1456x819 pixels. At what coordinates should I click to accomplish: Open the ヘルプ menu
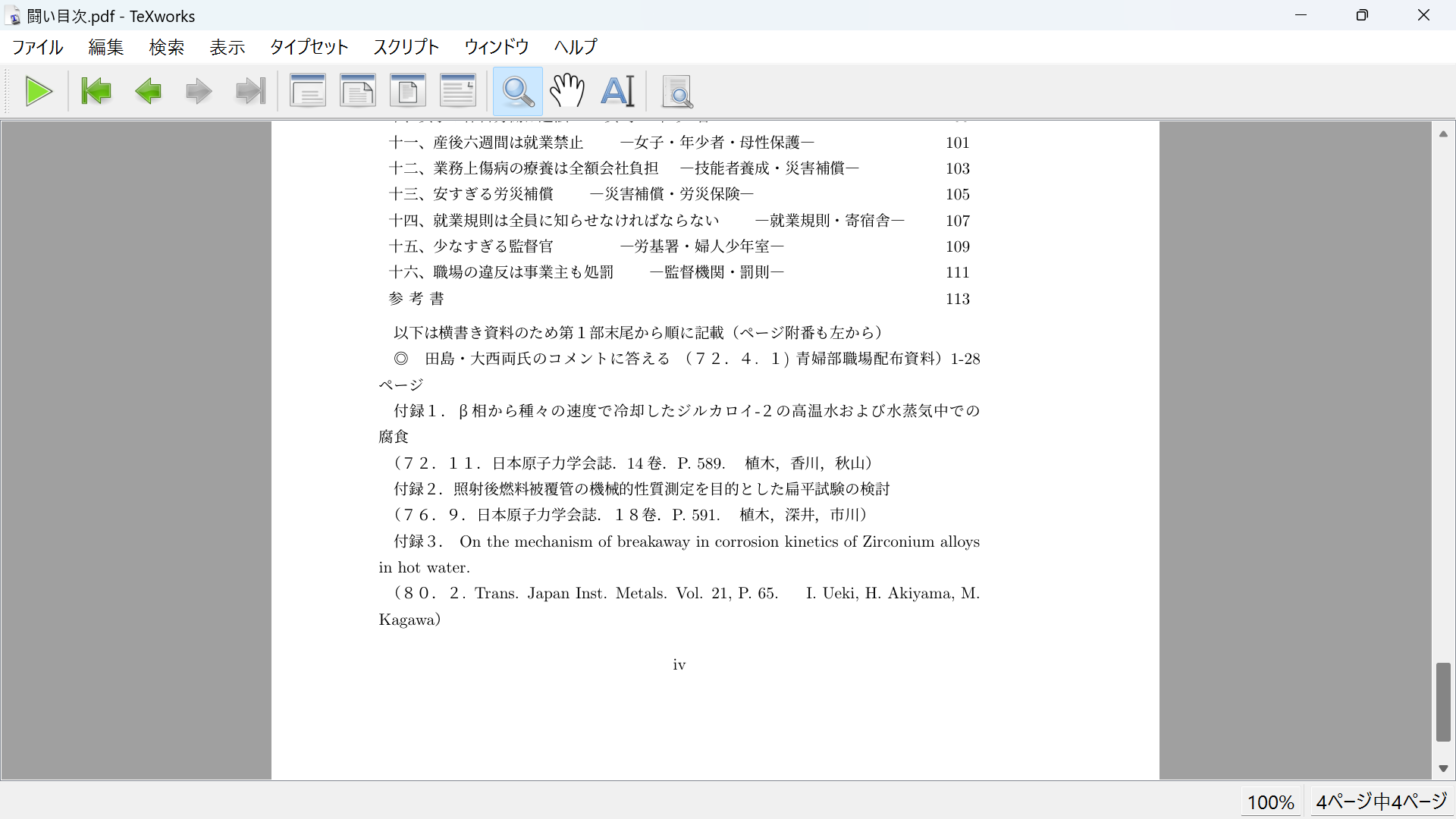pos(576,47)
